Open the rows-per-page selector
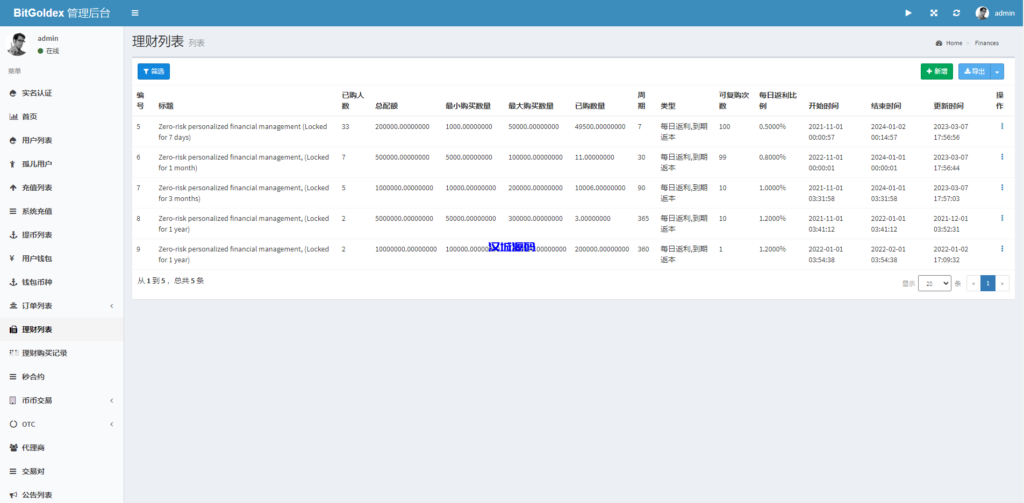 click(935, 284)
